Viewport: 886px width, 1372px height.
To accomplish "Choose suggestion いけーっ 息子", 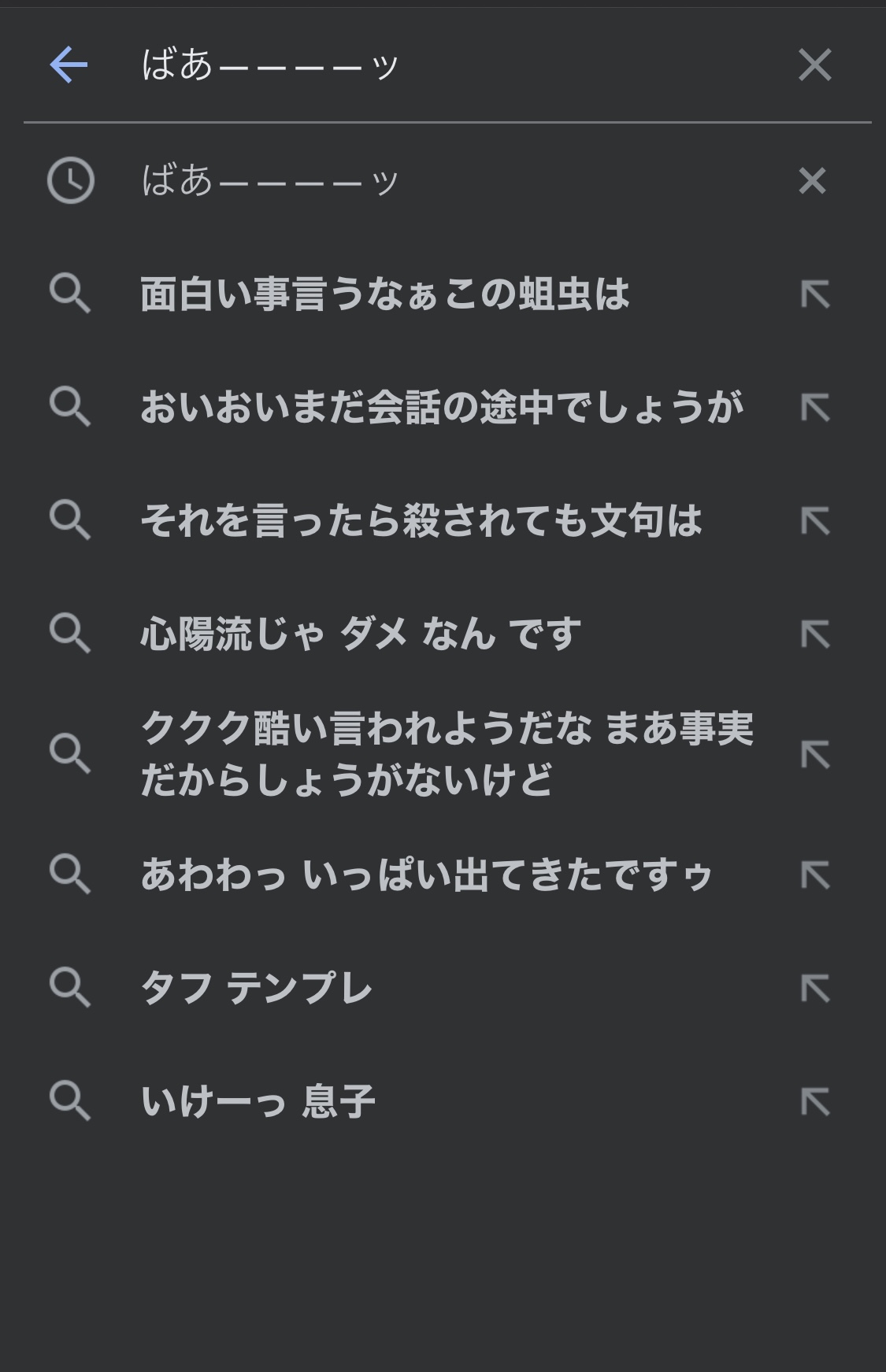I will pos(258,1101).
